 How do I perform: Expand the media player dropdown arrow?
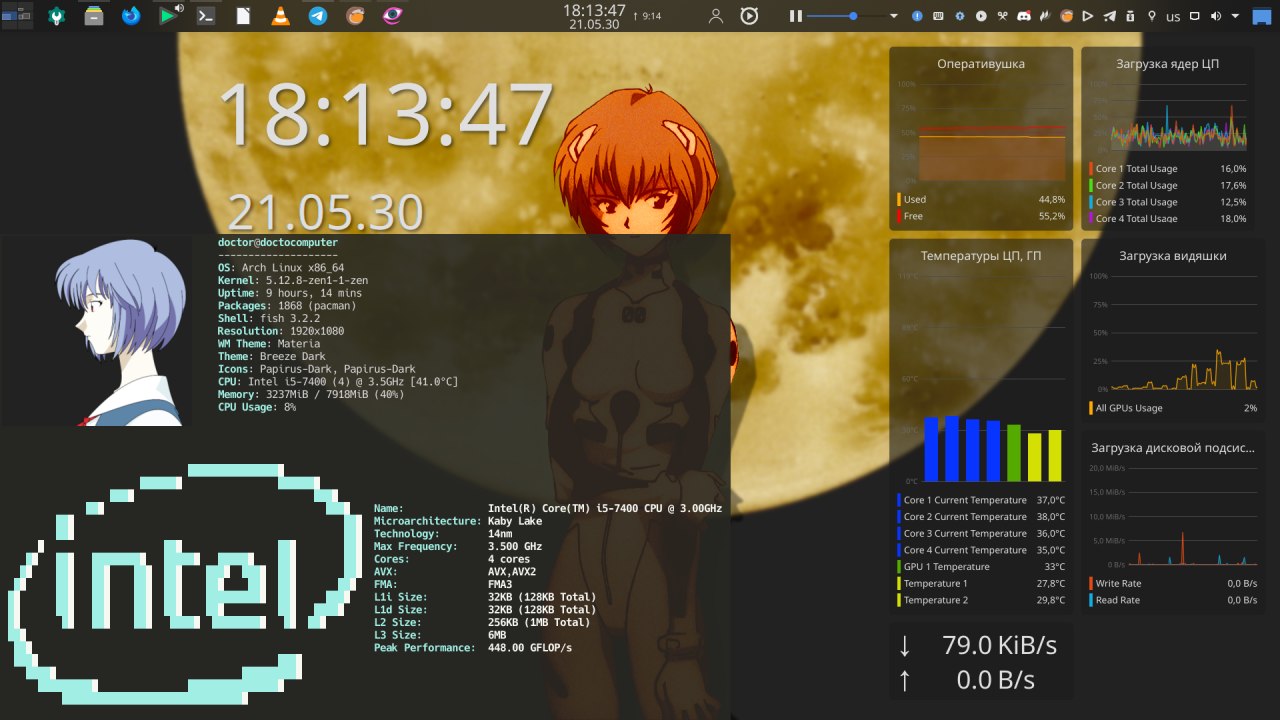(894, 16)
